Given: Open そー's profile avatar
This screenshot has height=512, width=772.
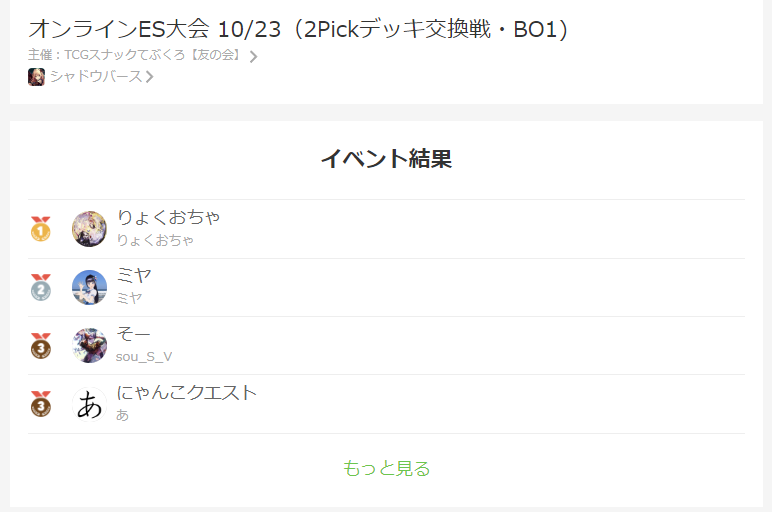Looking at the screenshot, I should click(x=89, y=346).
